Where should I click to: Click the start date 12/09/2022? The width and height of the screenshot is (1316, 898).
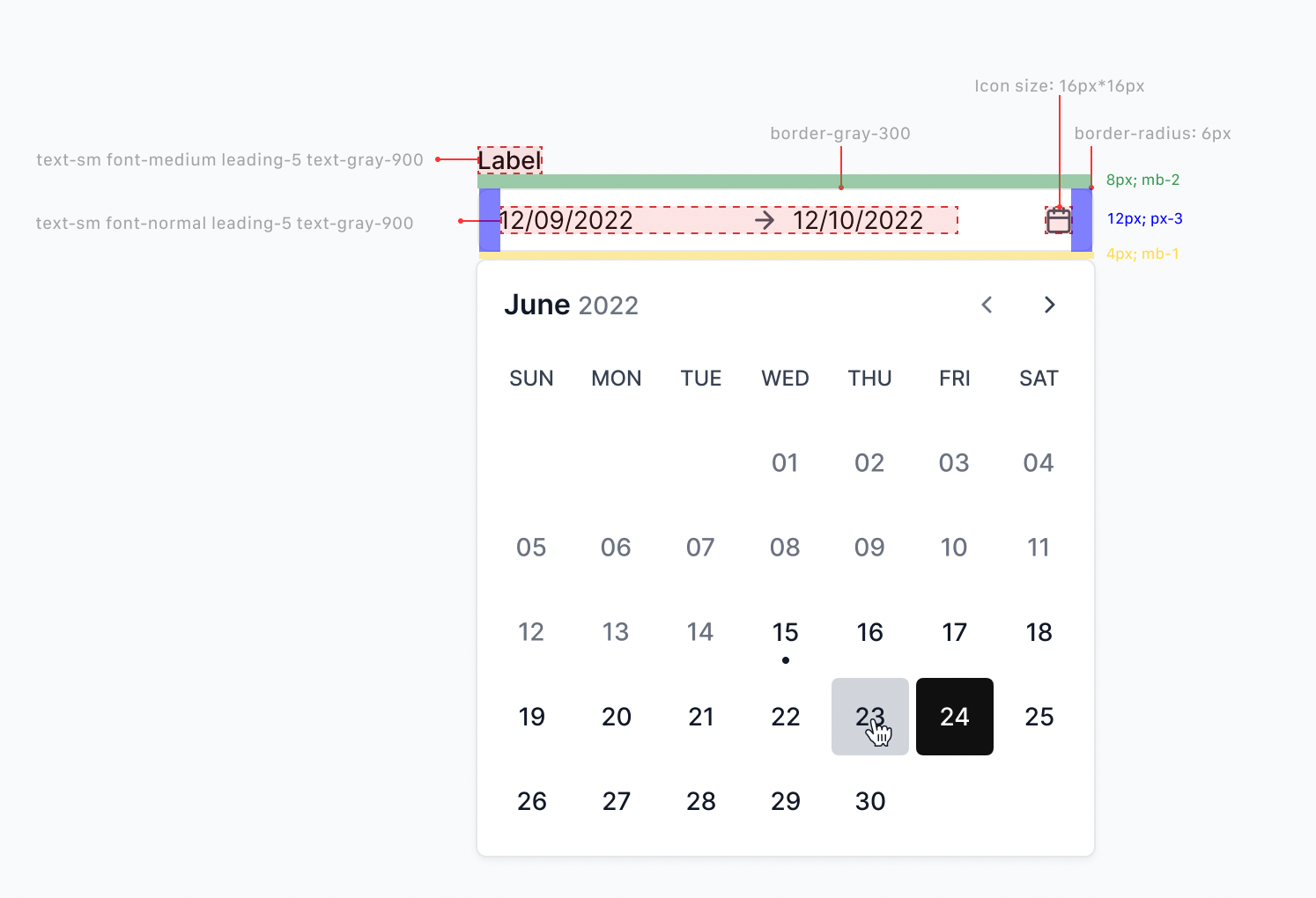point(568,220)
